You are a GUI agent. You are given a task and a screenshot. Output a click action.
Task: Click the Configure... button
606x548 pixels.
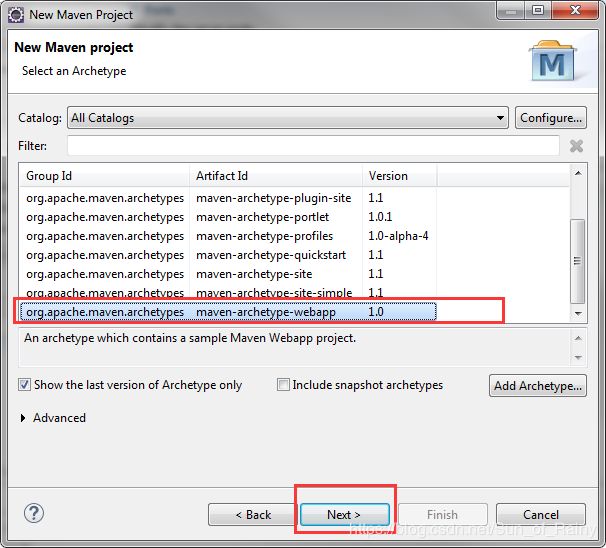pos(551,118)
